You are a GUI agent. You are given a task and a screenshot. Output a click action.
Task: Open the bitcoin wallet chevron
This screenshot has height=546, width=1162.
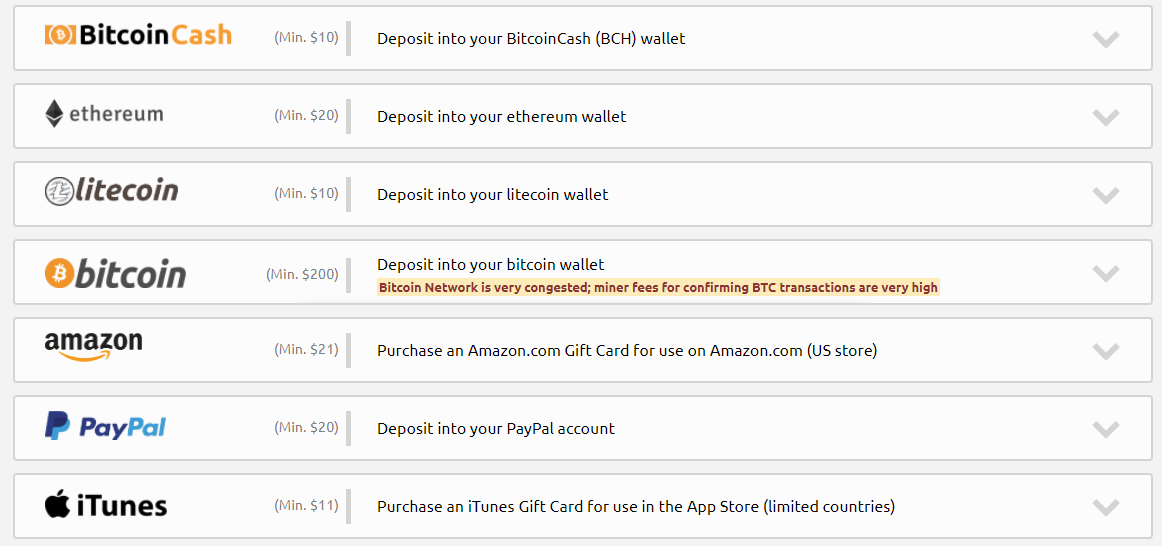pyautogui.click(x=1105, y=273)
